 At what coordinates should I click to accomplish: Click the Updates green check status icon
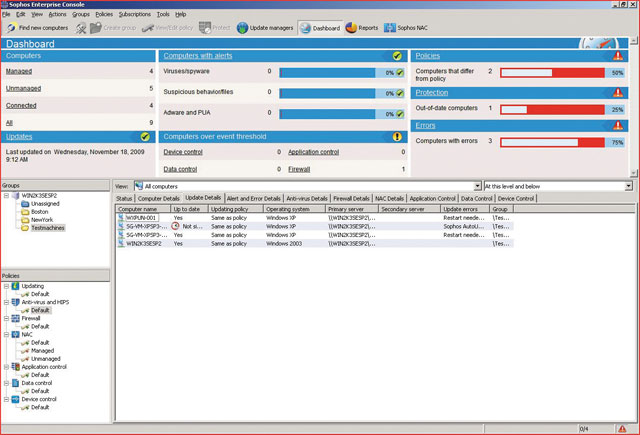coord(145,137)
